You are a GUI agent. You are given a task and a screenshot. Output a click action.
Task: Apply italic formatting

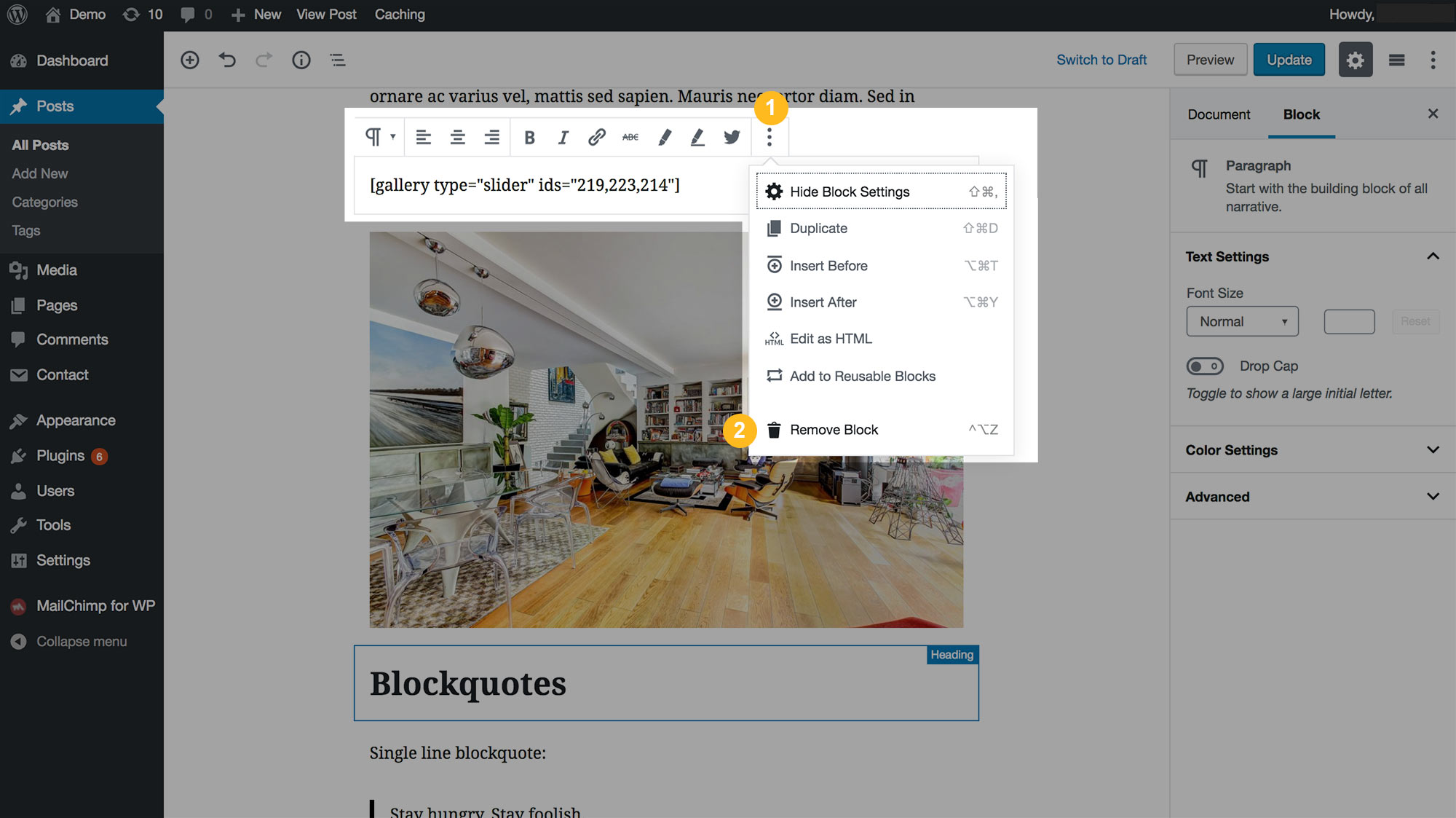pos(563,137)
